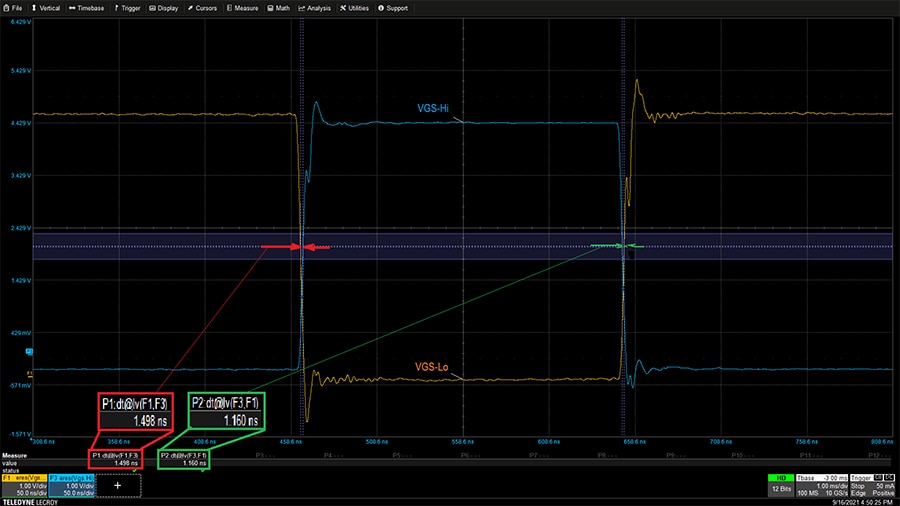Viewport: 900px width, 506px height.
Task: Click the Utilities wrench icon
Action: point(343,8)
